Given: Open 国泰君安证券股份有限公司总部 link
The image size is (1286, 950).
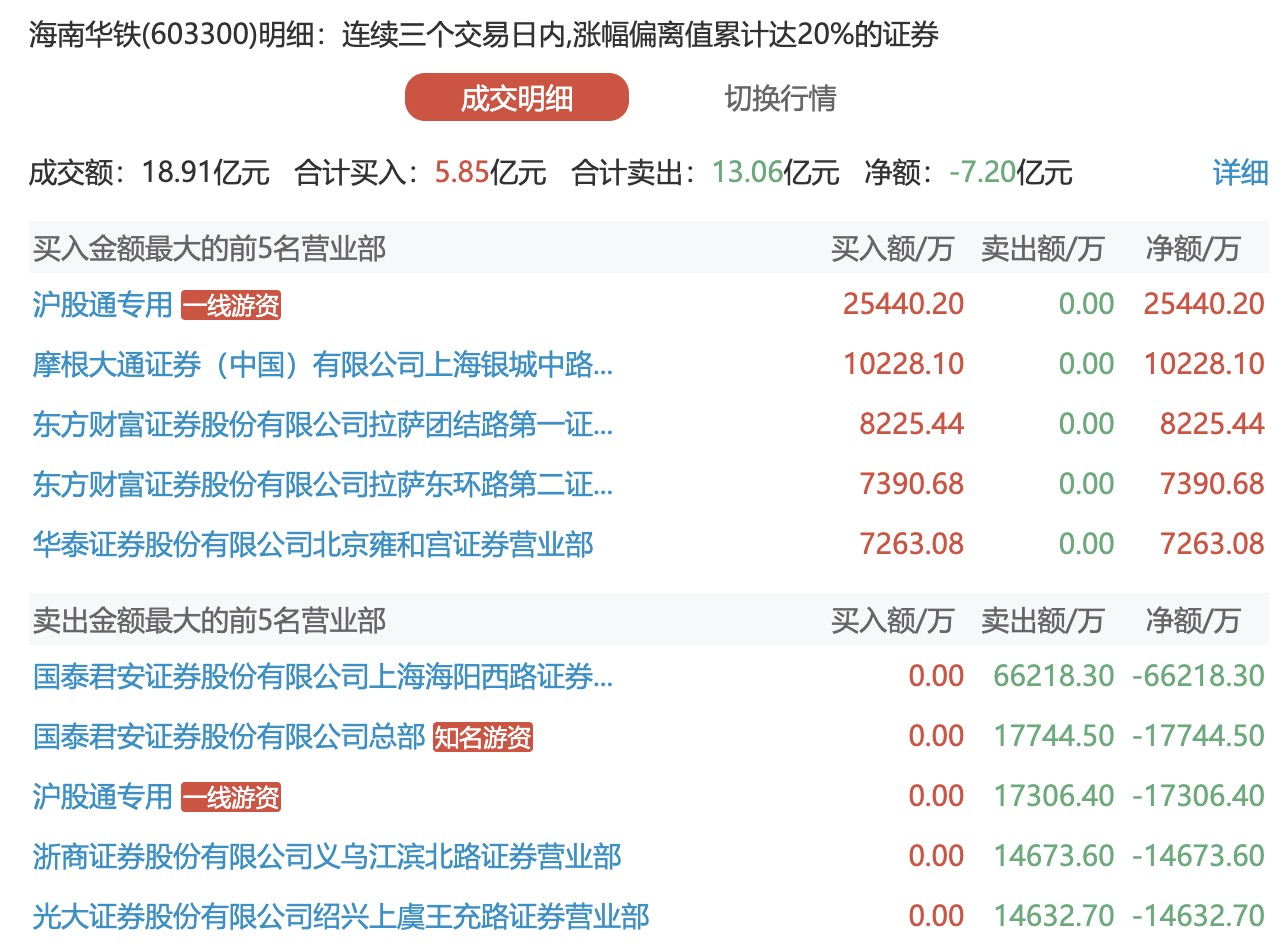Looking at the screenshot, I should [229, 736].
